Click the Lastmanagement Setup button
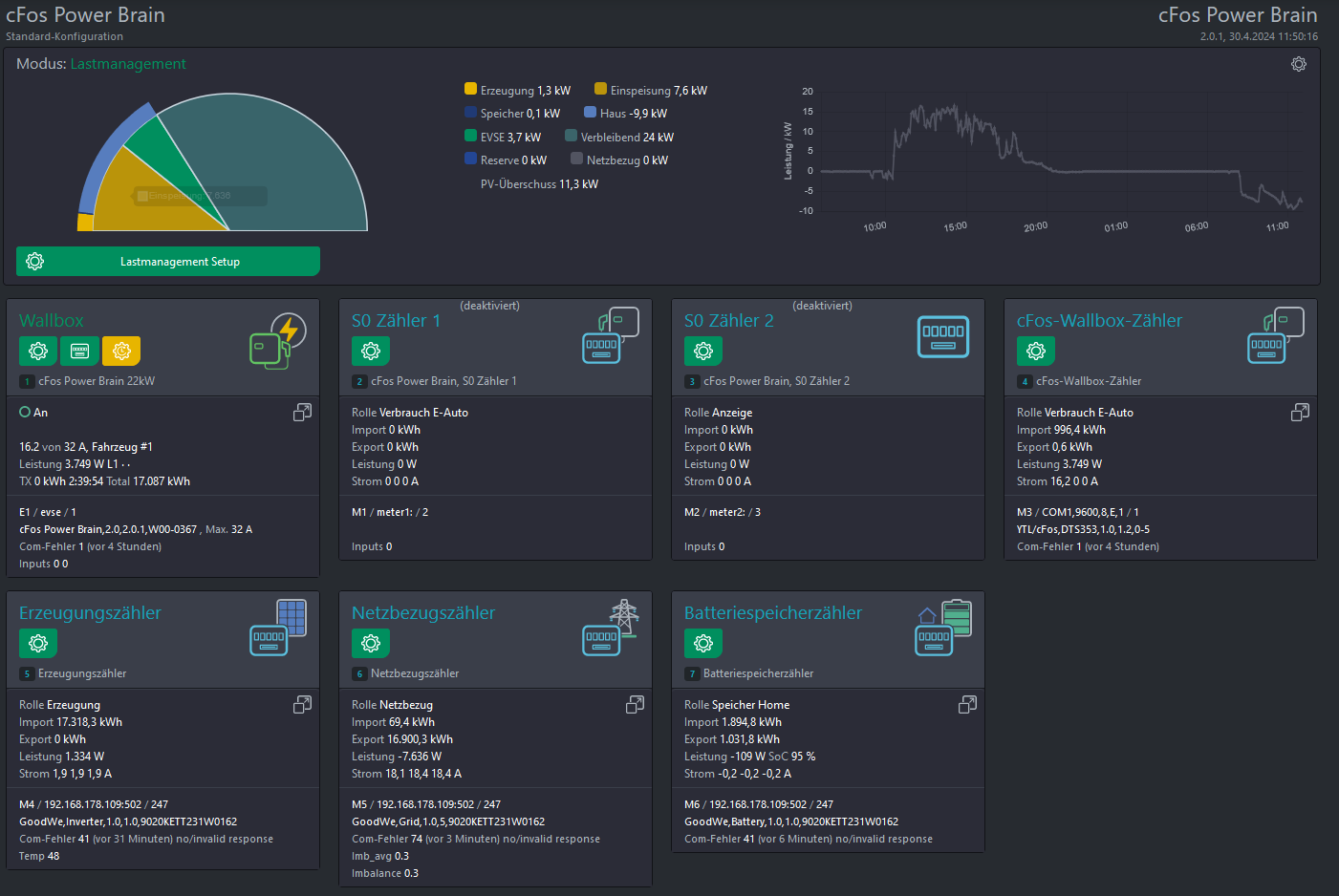Screen dimensions: 1339x896 [x=168, y=261]
